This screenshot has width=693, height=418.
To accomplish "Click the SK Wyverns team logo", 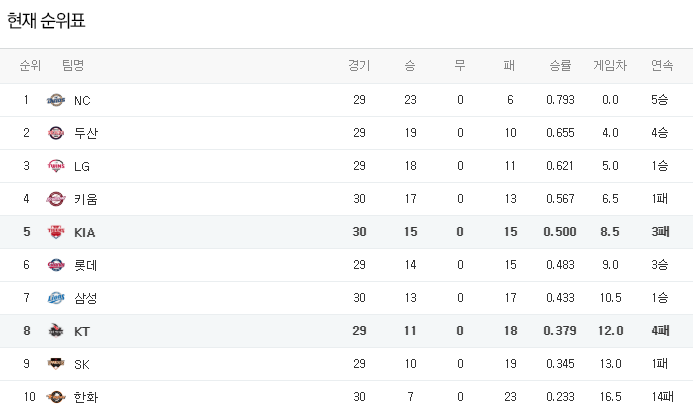I will tap(56, 364).
